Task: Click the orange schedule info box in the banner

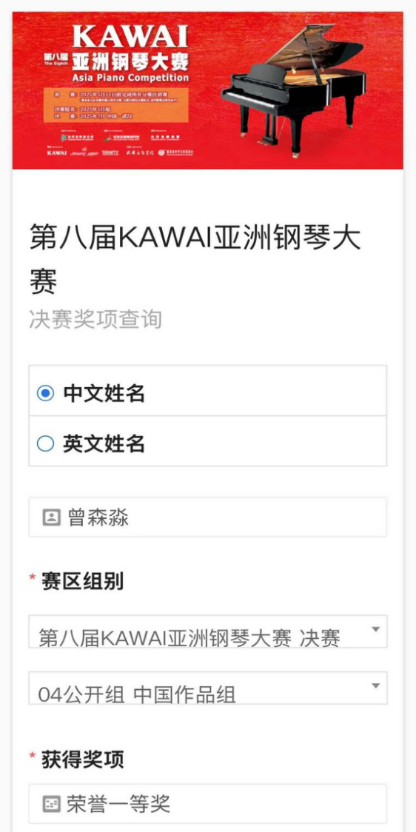Action: 116,106
